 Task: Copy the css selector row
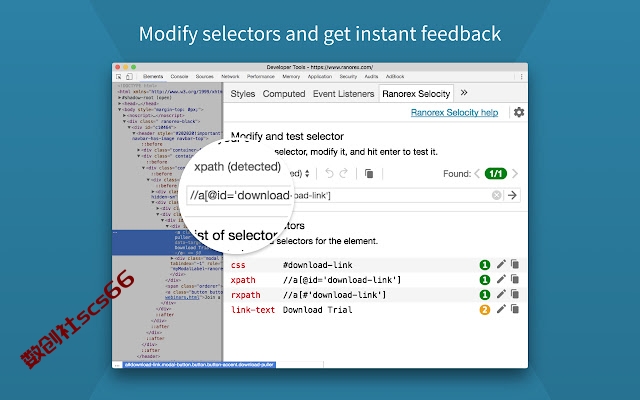(515, 264)
